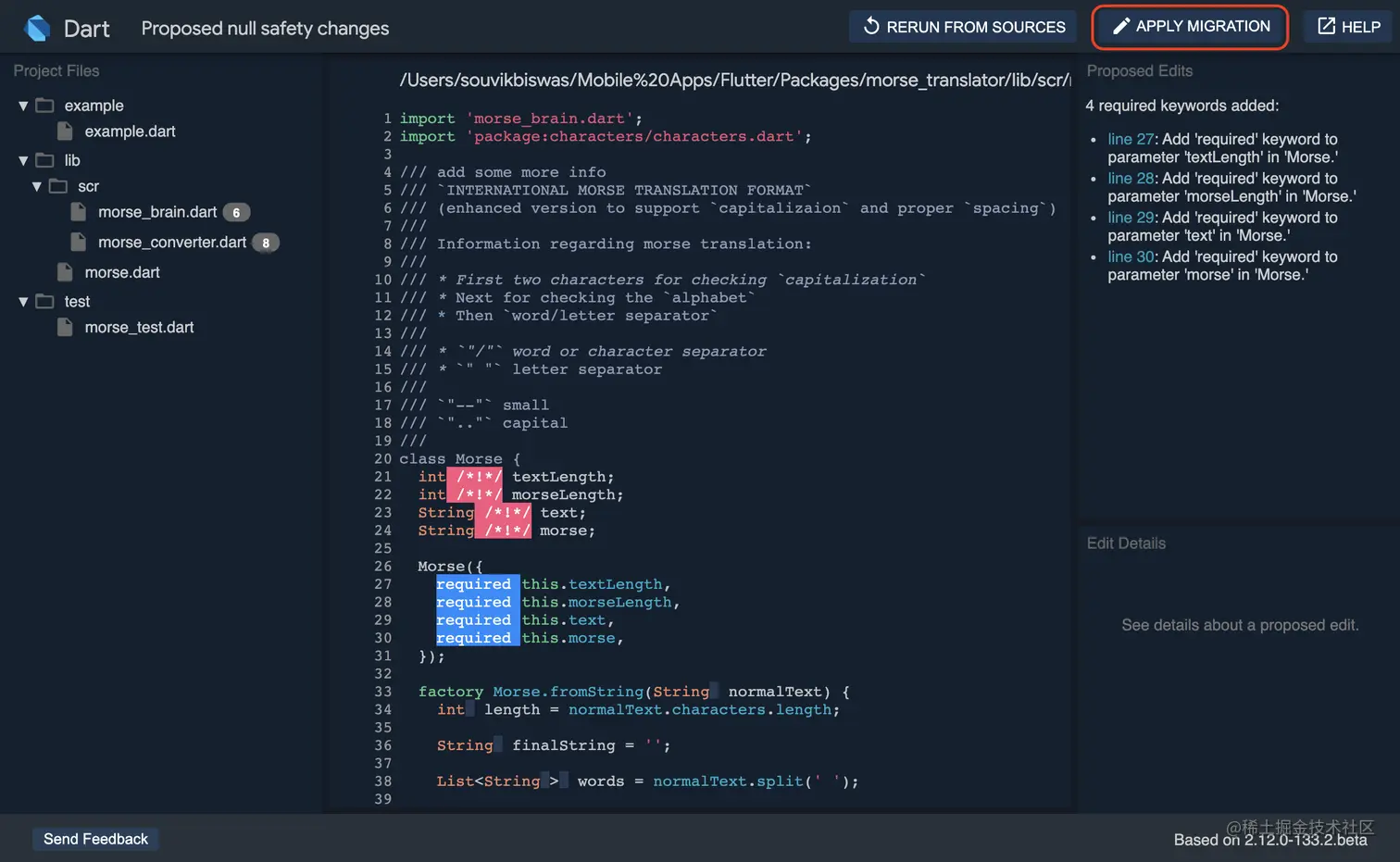The height and width of the screenshot is (862, 1400).
Task: Collapse the test folder arrow
Action: (23, 303)
